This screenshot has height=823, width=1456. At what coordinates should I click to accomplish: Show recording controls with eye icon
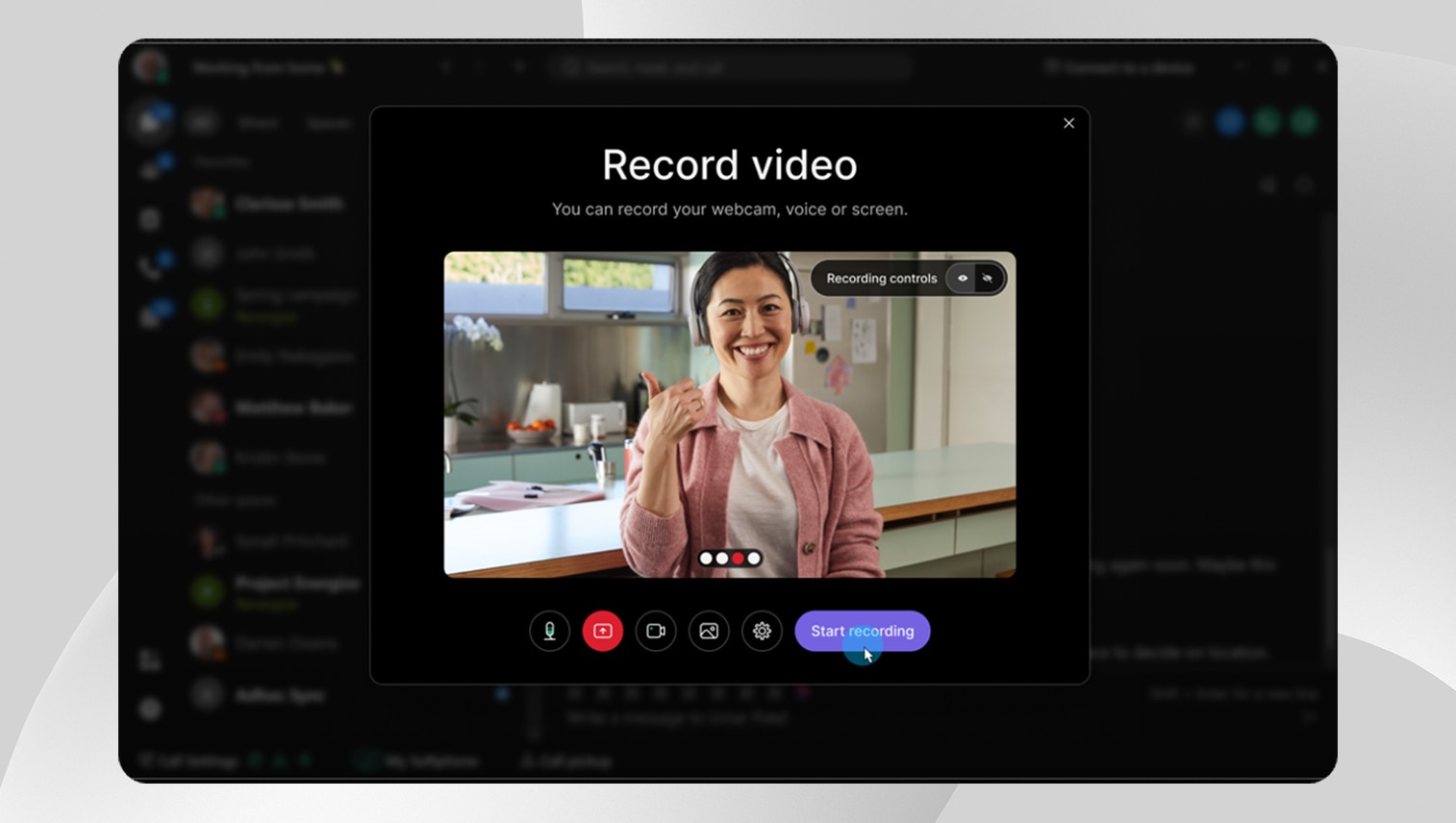click(962, 278)
